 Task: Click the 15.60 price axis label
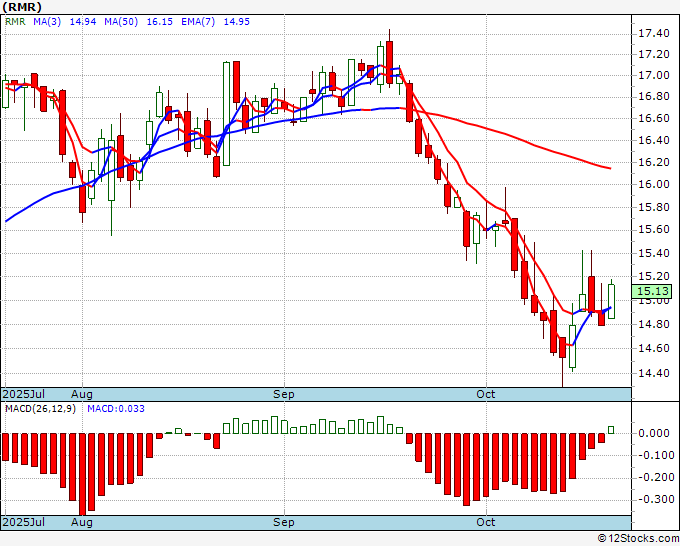pos(654,229)
